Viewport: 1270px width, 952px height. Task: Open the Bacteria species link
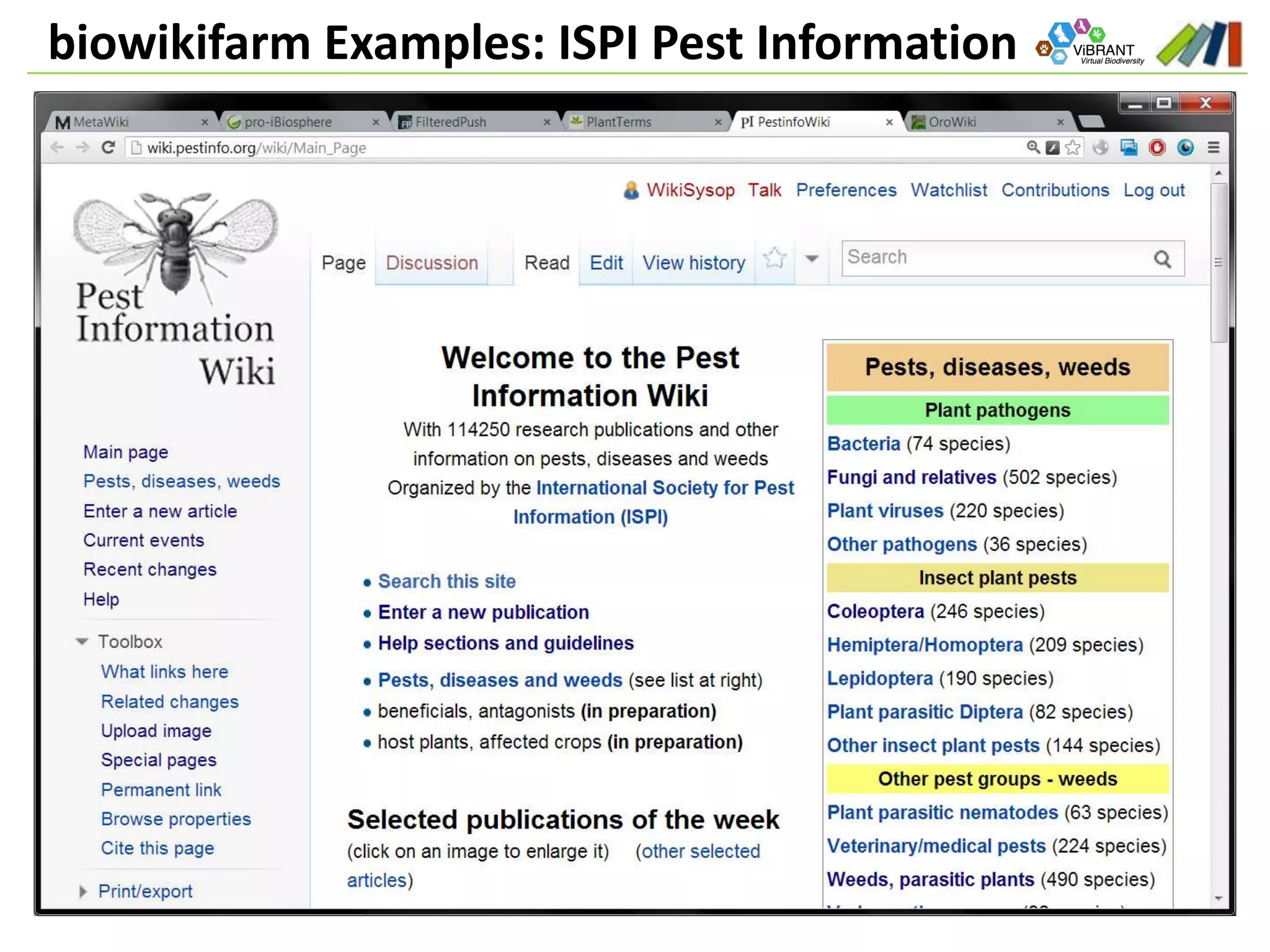863,444
